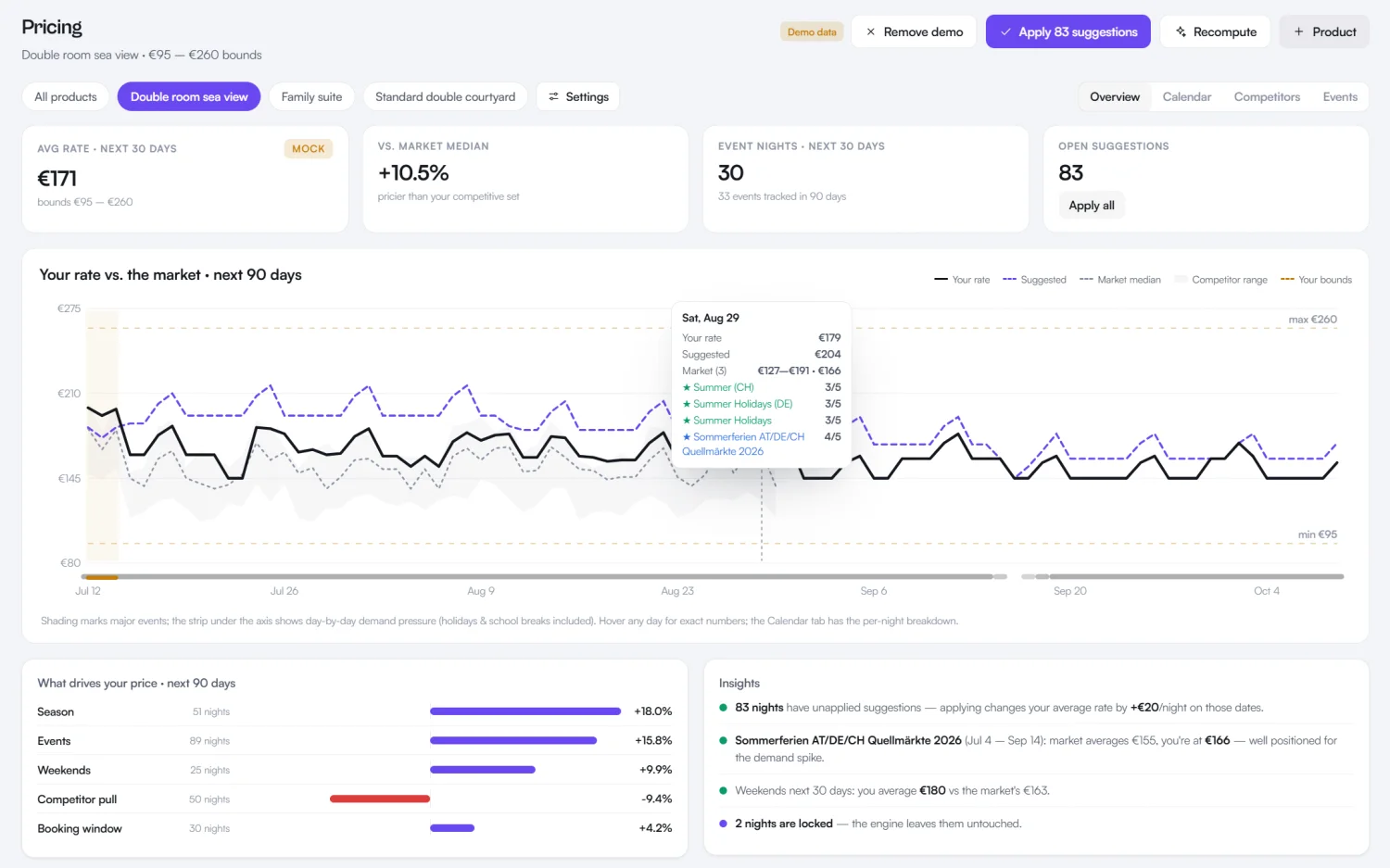1390x868 pixels.
Task: Click the red Competitor pull bar
Action: tap(380, 799)
